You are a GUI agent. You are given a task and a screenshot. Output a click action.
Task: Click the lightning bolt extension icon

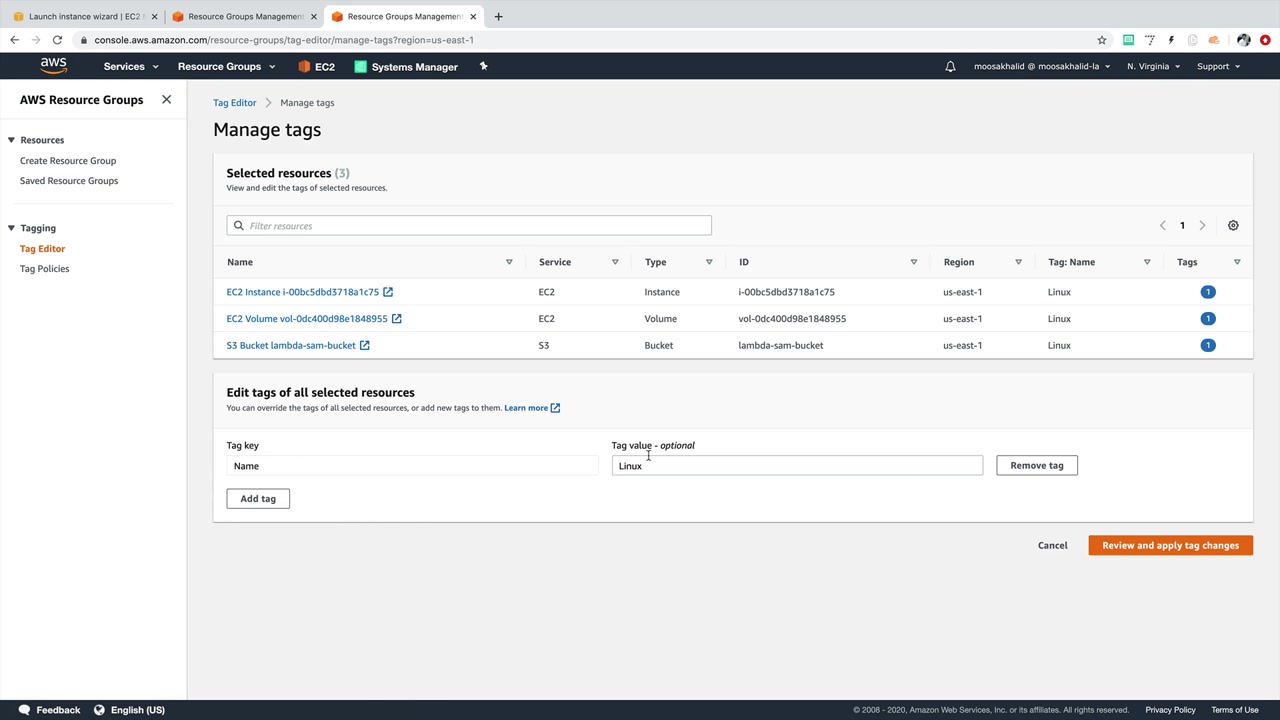point(1171,40)
